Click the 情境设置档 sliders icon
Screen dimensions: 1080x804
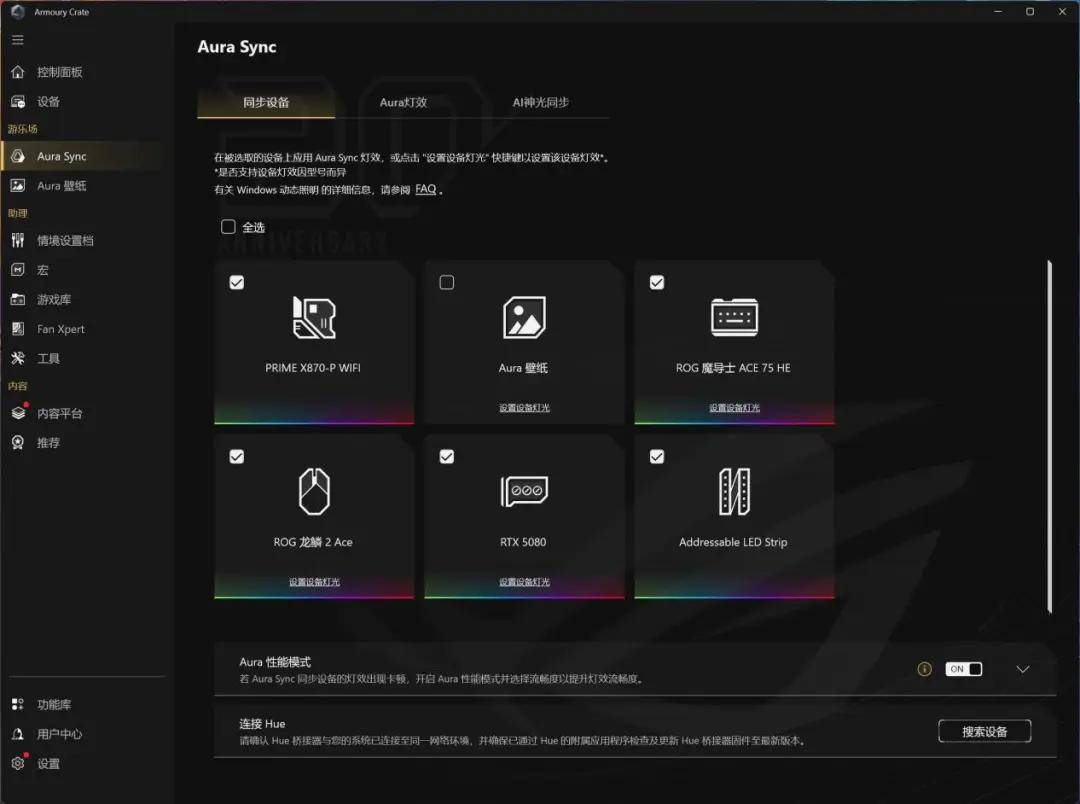18,240
